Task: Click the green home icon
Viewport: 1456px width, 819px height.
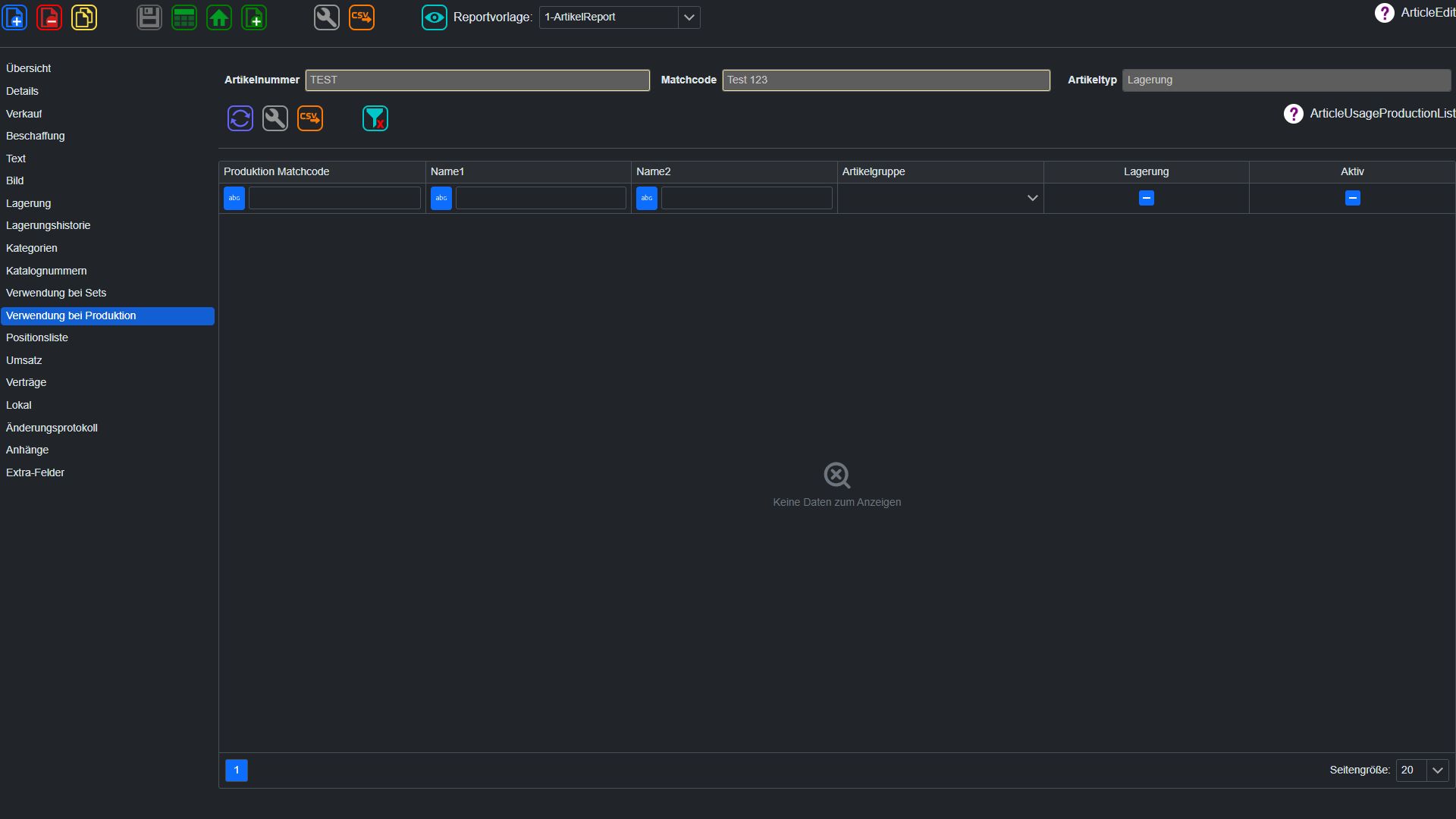Action: tap(219, 17)
